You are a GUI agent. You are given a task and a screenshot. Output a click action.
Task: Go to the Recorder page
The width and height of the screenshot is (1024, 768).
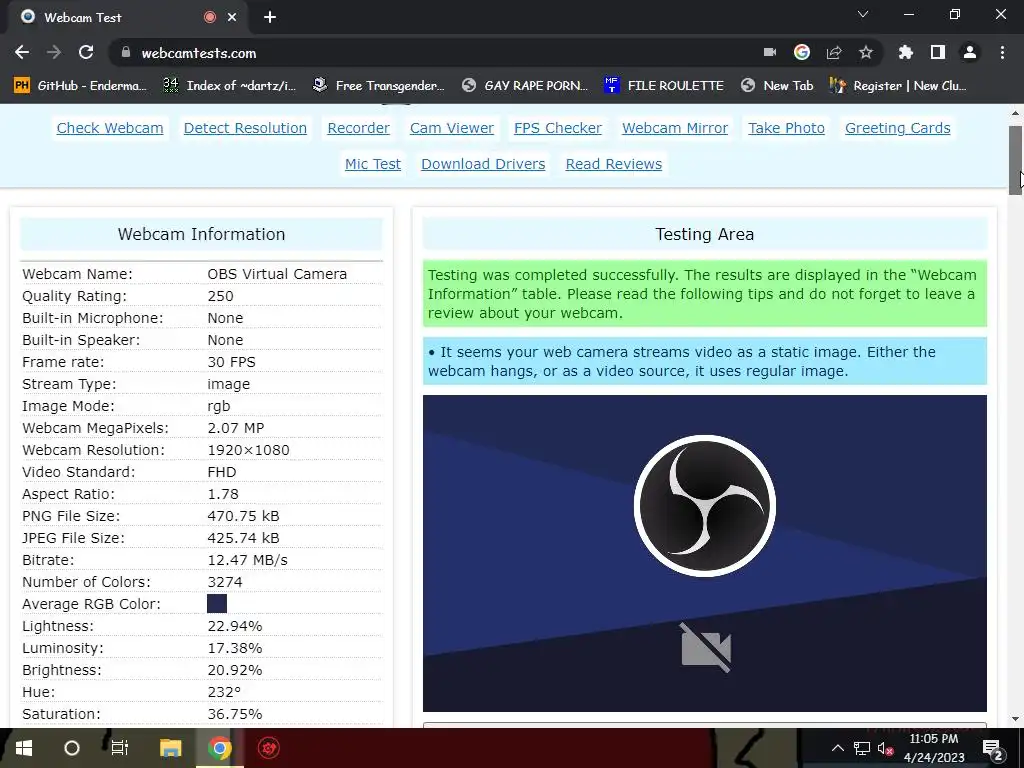pos(359,128)
